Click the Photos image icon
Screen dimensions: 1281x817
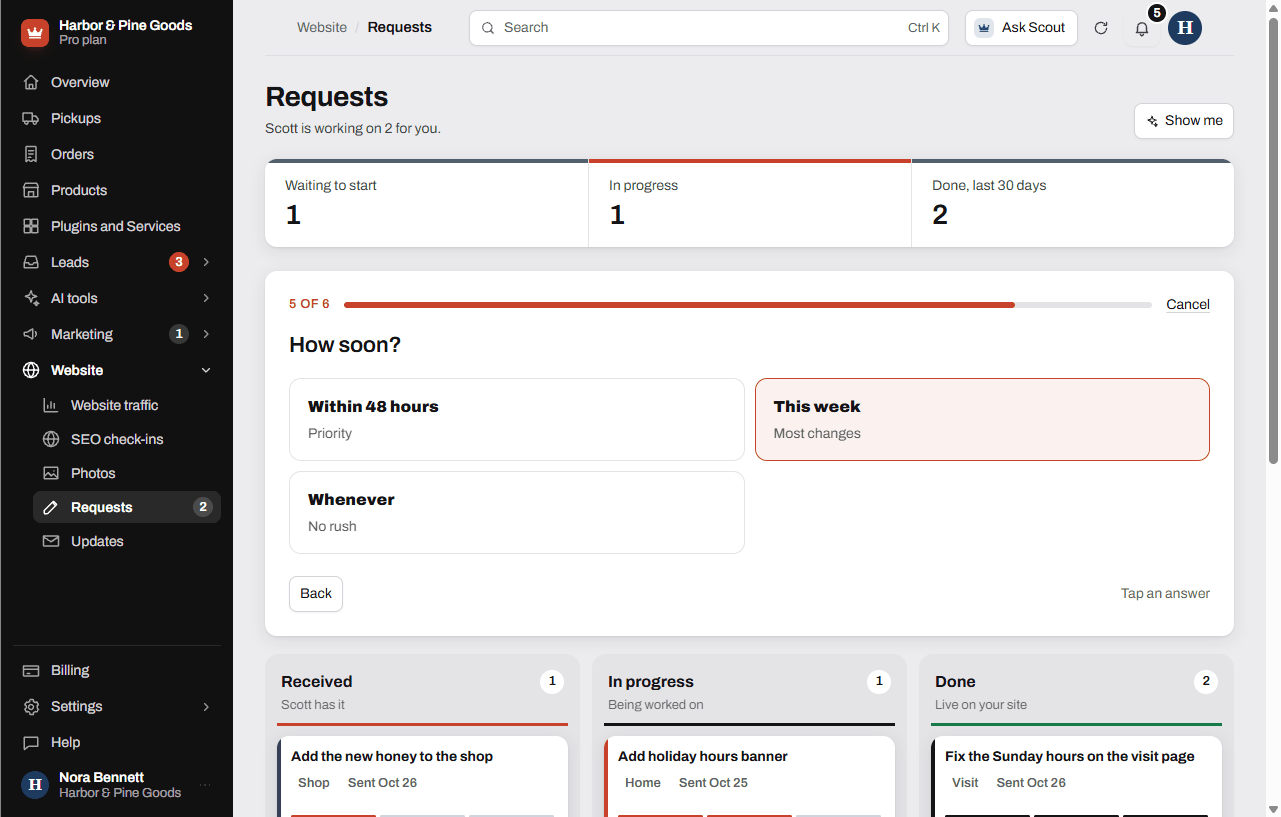click(x=51, y=473)
